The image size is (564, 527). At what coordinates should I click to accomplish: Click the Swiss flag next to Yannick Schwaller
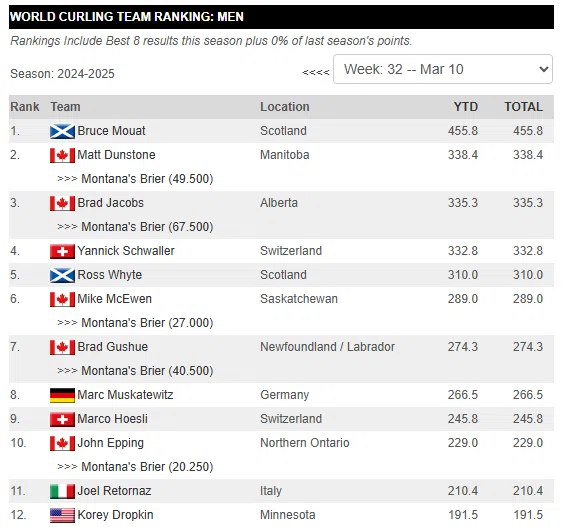click(x=62, y=251)
